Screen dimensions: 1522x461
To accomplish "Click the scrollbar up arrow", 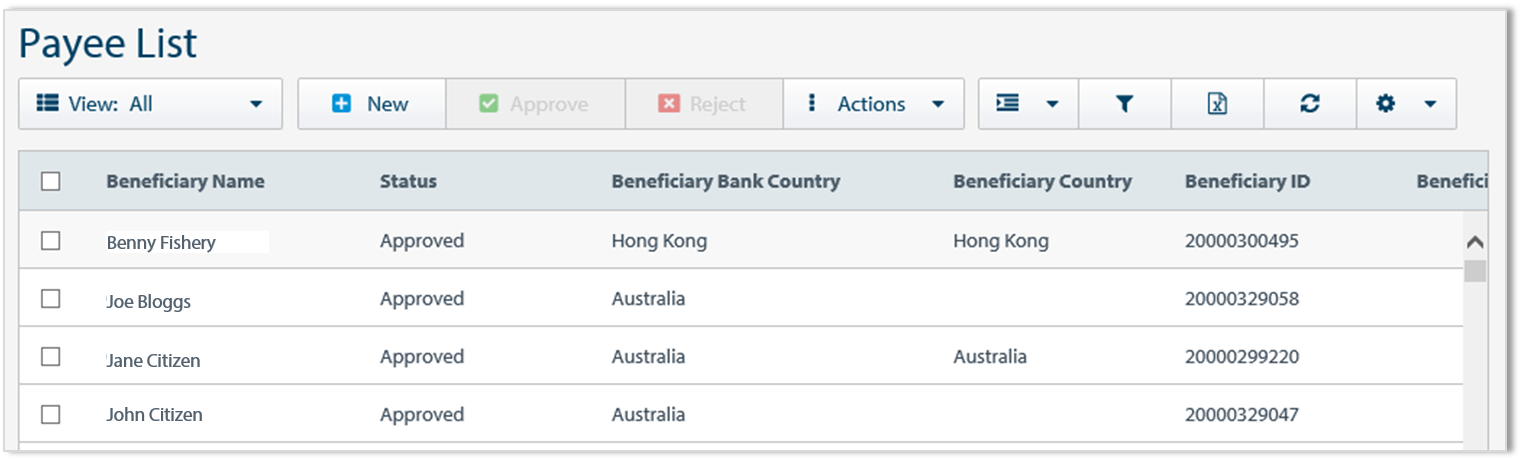I will (x=1474, y=242).
